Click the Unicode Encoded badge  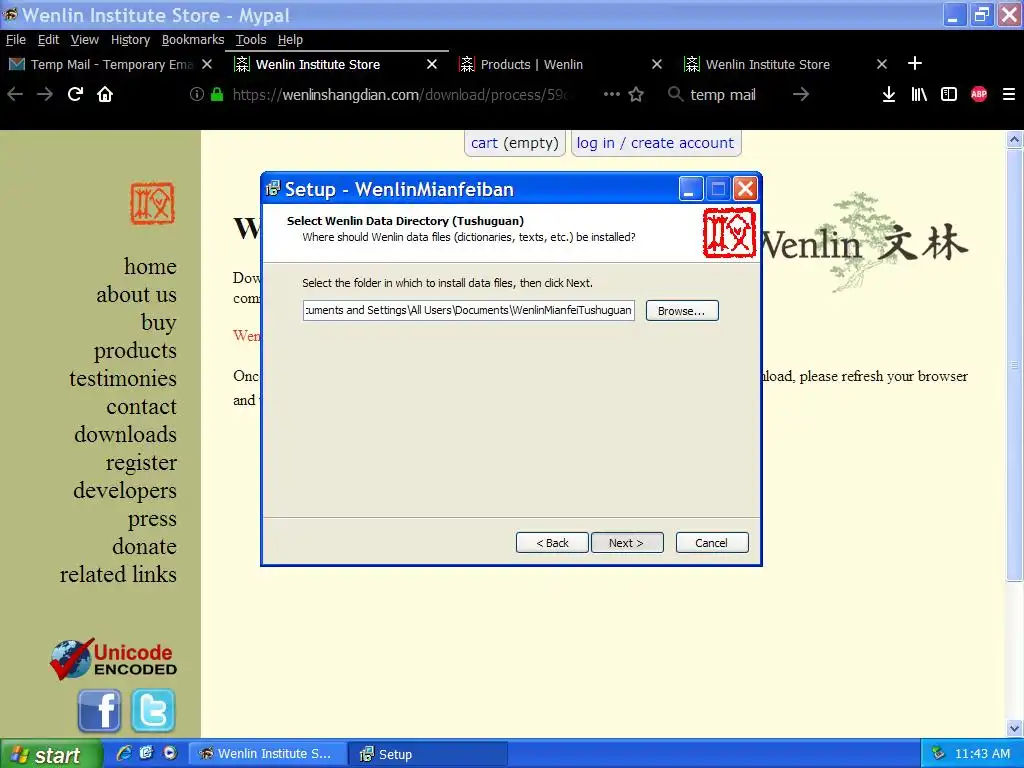pos(114,660)
